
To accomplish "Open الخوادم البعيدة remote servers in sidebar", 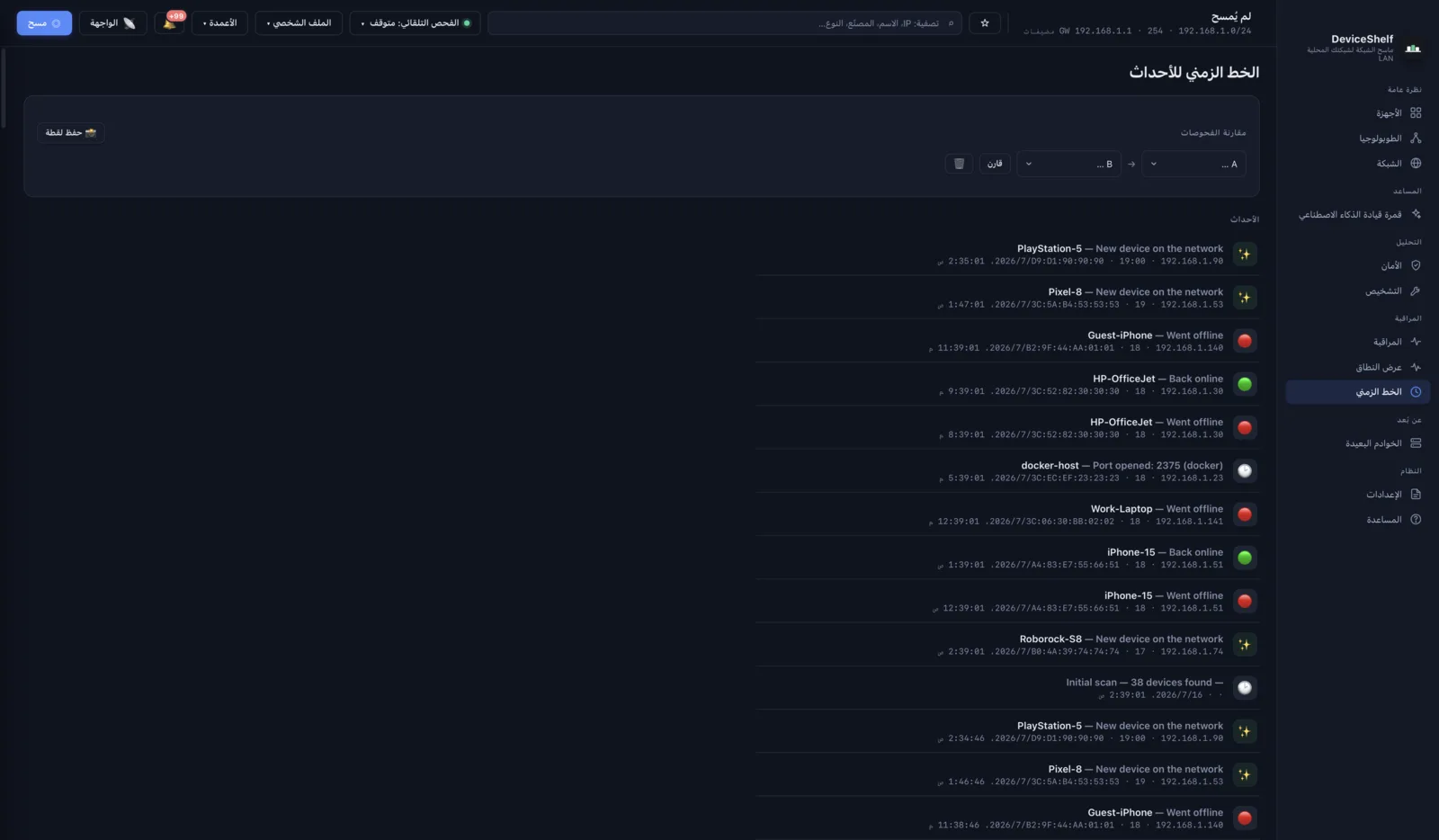I will point(1358,442).
